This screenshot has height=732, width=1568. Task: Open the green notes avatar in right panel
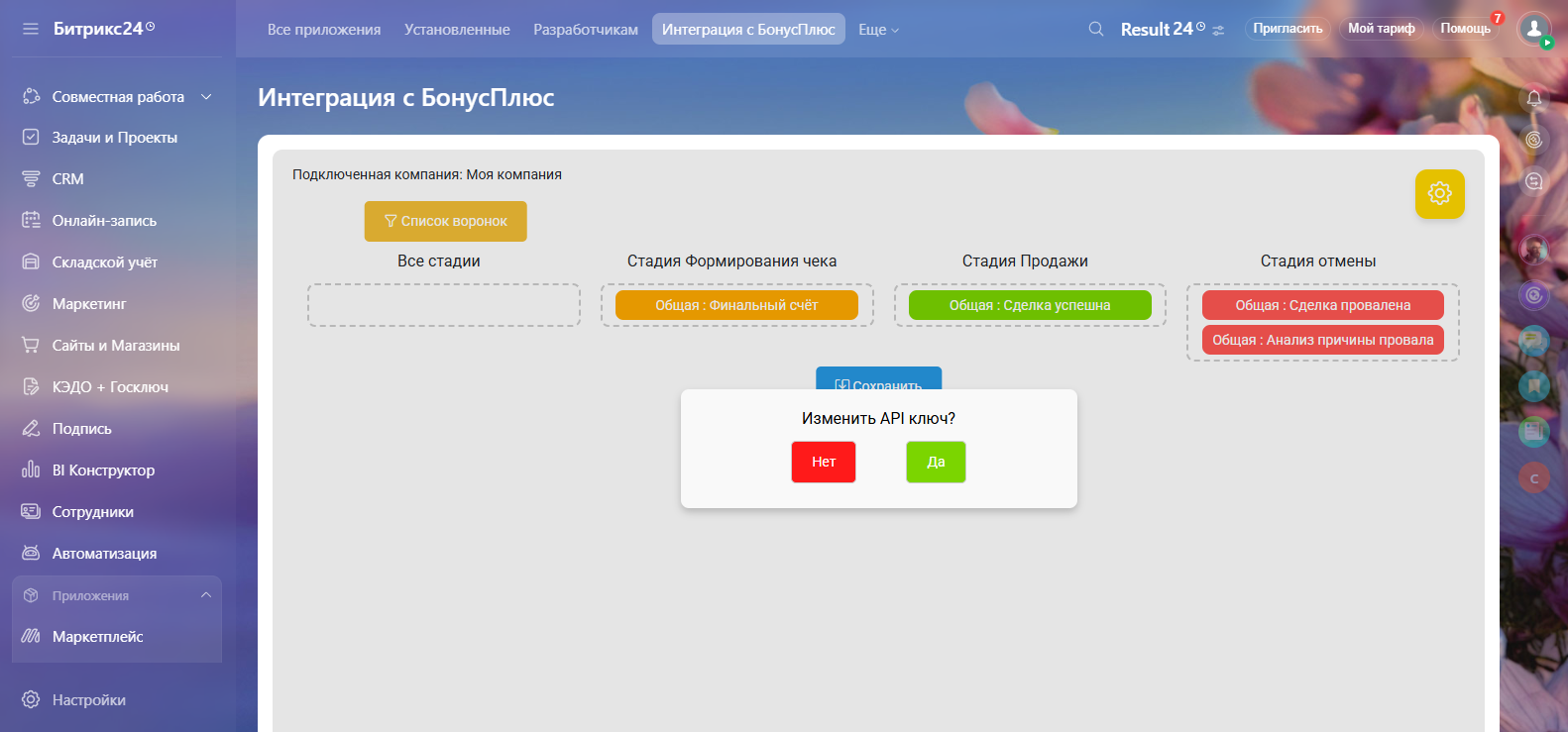[1534, 432]
